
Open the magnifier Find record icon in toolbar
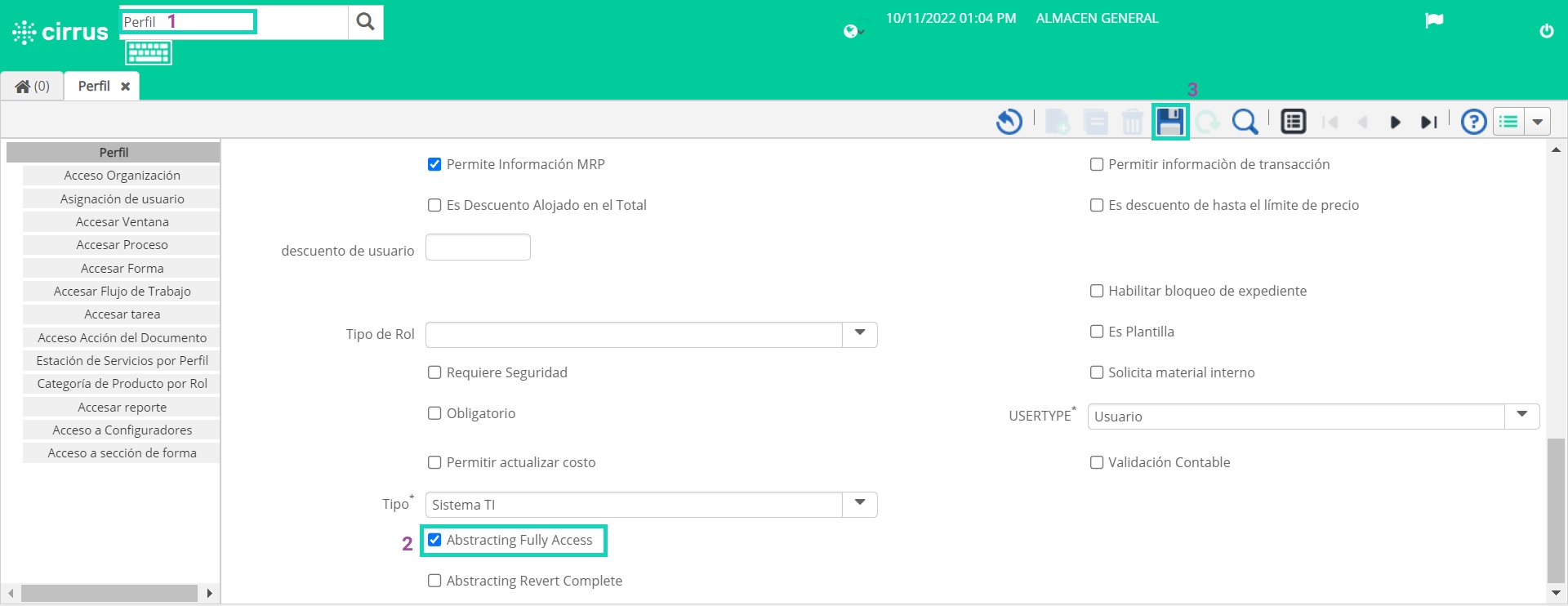click(1245, 123)
